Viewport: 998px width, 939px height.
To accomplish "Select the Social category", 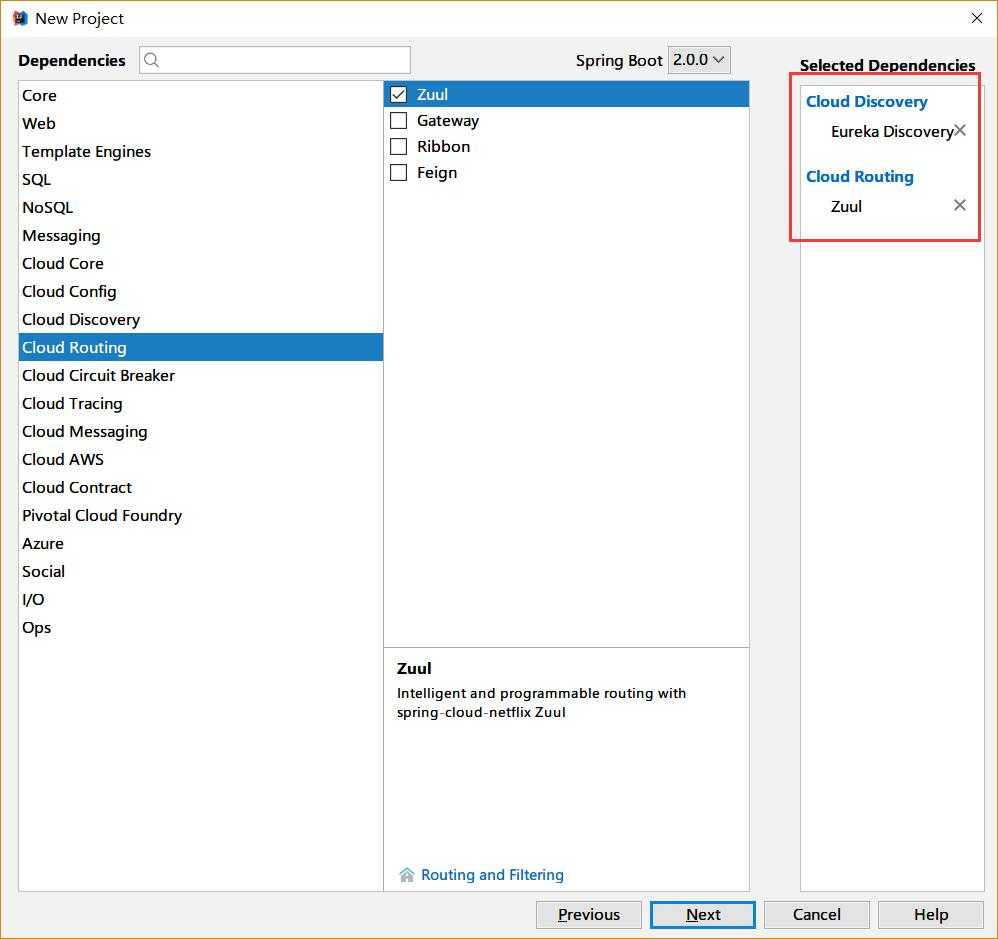I will tap(200, 572).
